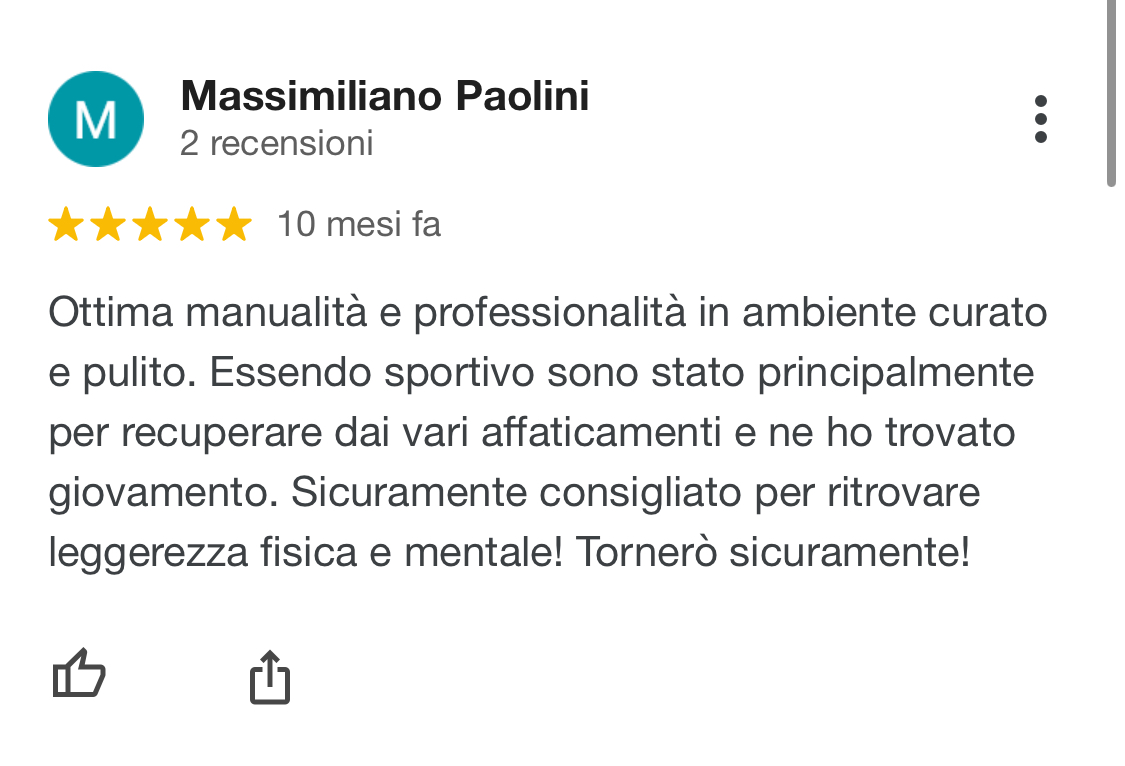Image resolution: width=1125 pixels, height=766 pixels.
Task: Click the second star icon
Action: tap(108, 224)
